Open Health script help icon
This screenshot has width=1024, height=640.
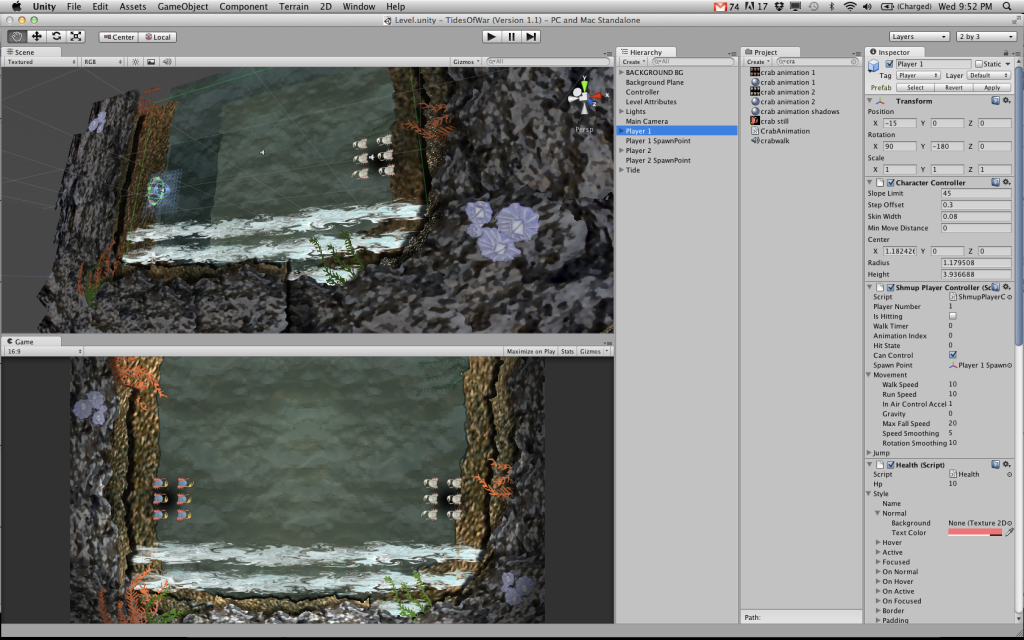click(995, 464)
